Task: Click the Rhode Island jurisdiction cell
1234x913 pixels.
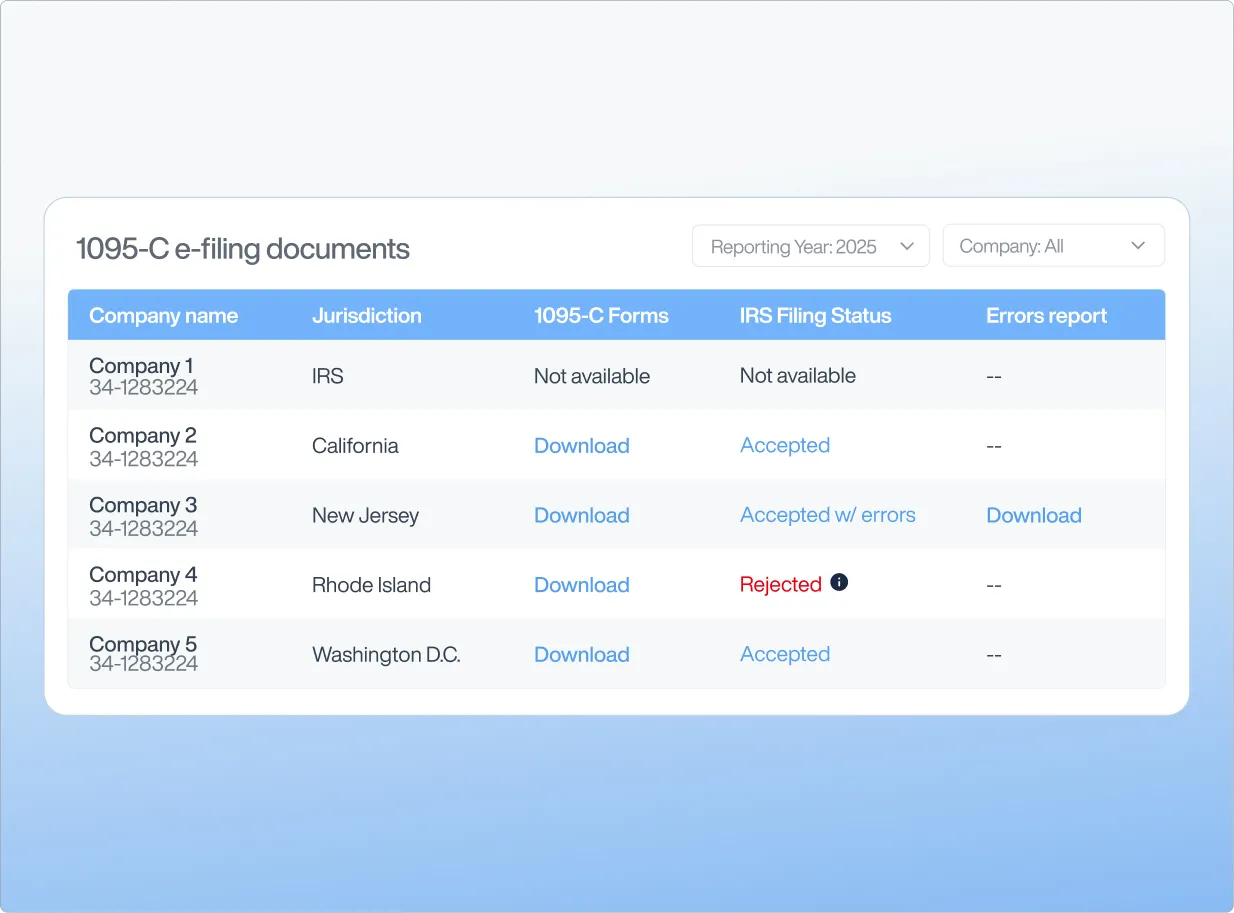Action: tap(372, 585)
